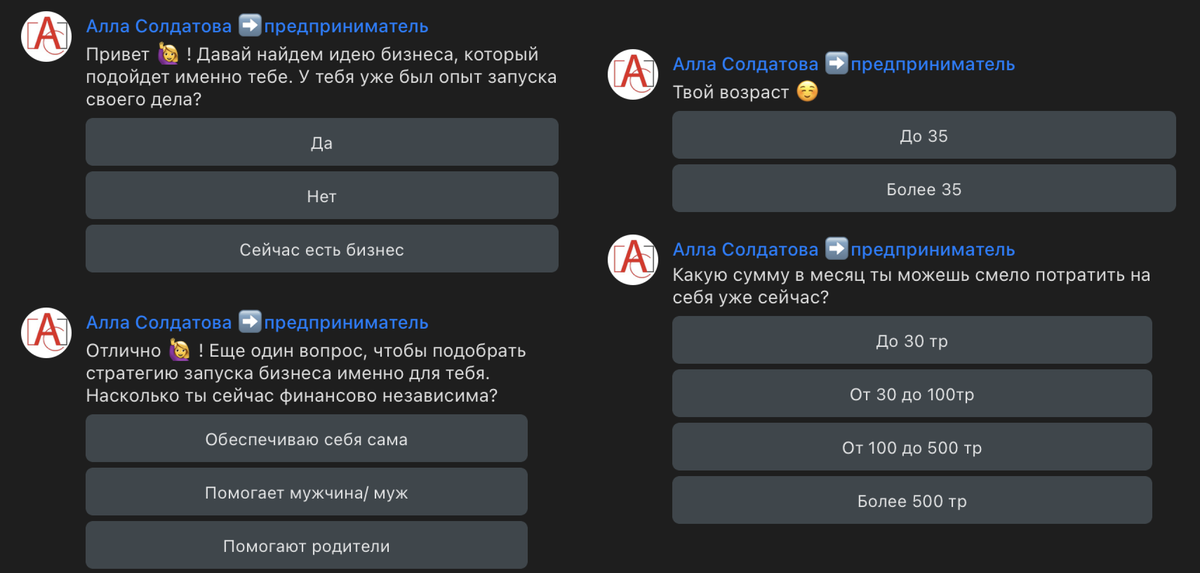Viewport: 1200px width, 573px height.
Task: Select age option 'До 35'
Action: coord(924,135)
